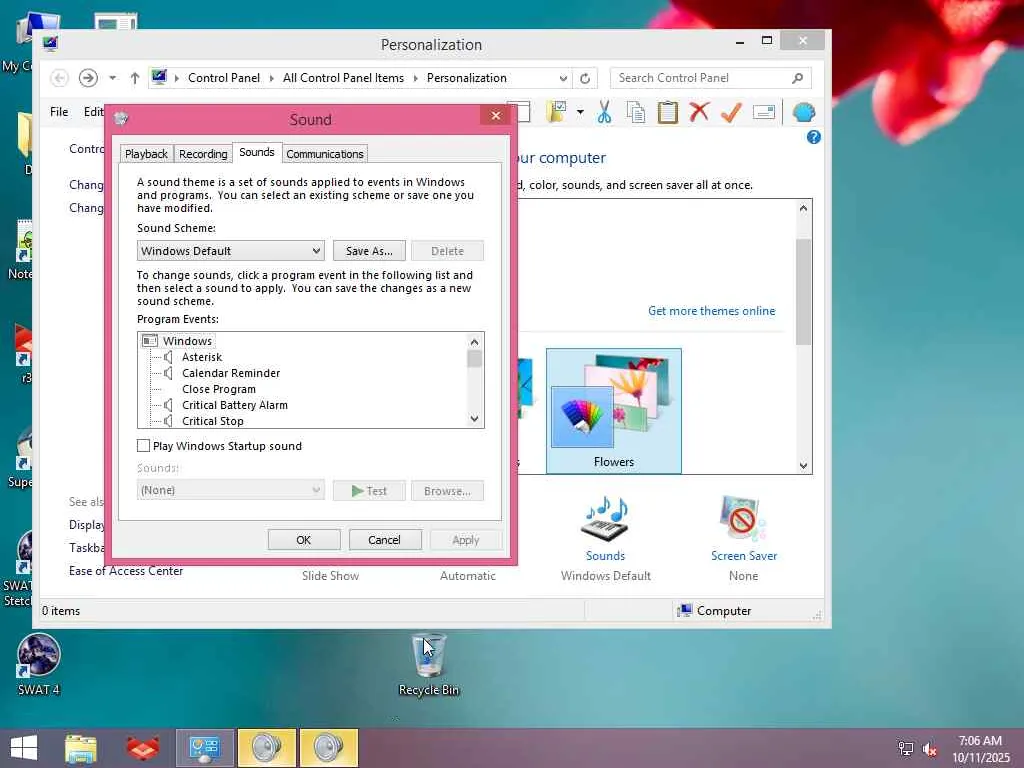Click All Control Panel Items breadcrumb
The image size is (1024, 768).
pyautogui.click(x=343, y=78)
